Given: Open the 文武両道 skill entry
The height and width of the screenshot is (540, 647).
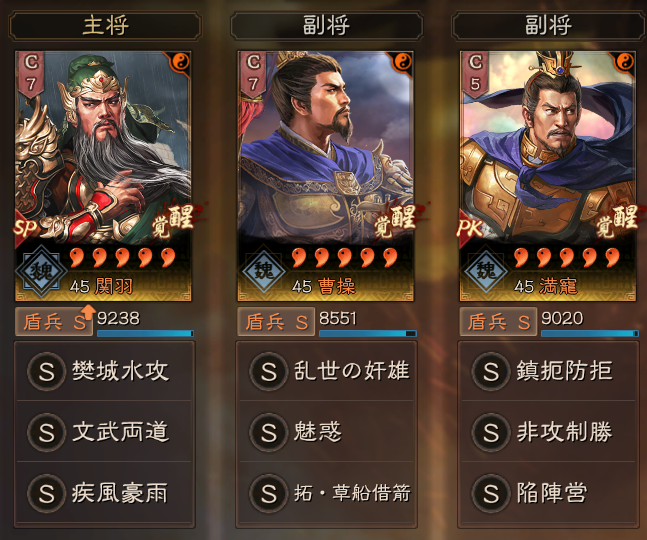Looking at the screenshot, I should coord(104,432).
